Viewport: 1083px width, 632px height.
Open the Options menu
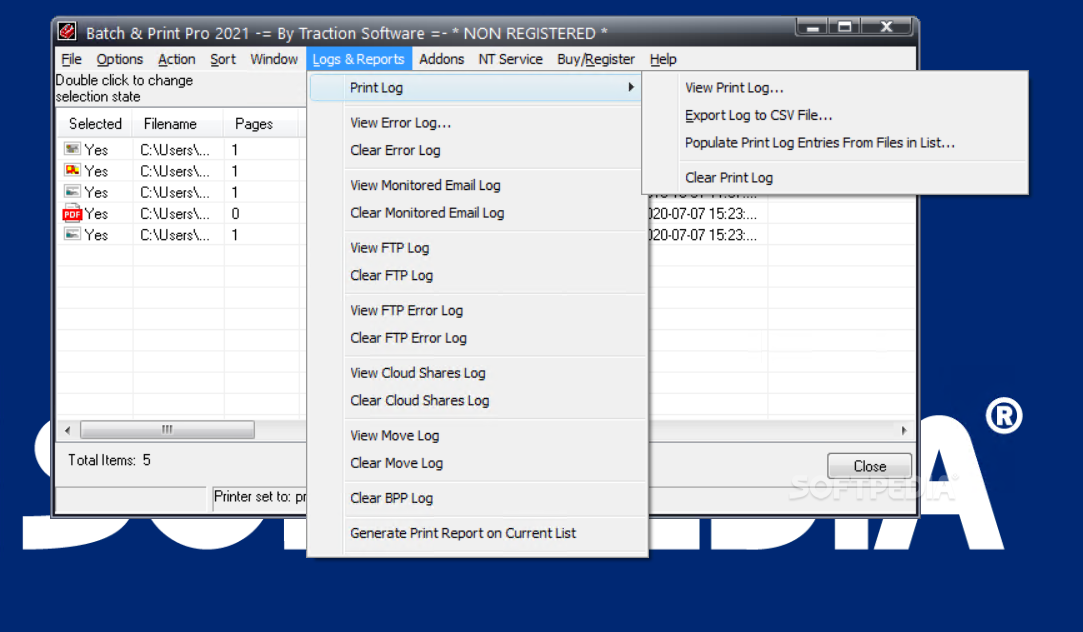tap(119, 59)
